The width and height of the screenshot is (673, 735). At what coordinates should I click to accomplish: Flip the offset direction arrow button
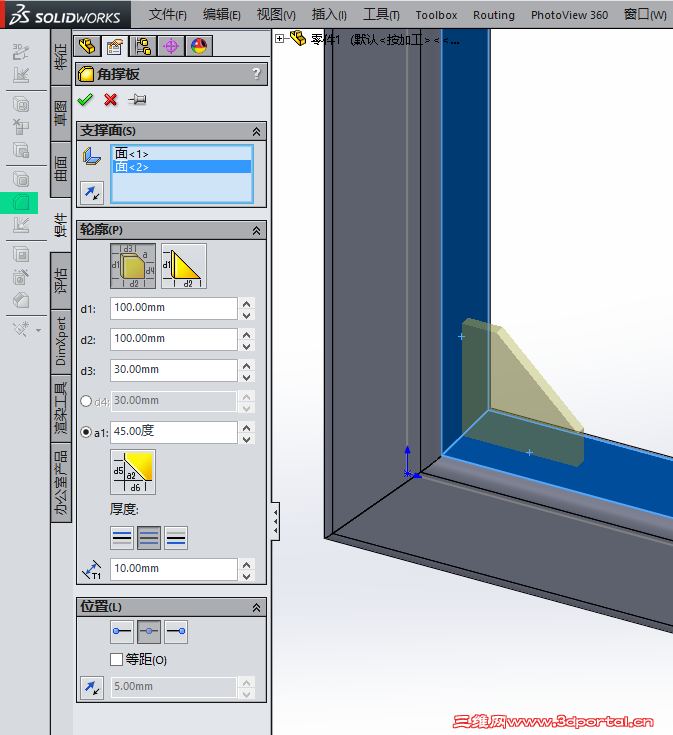92,688
